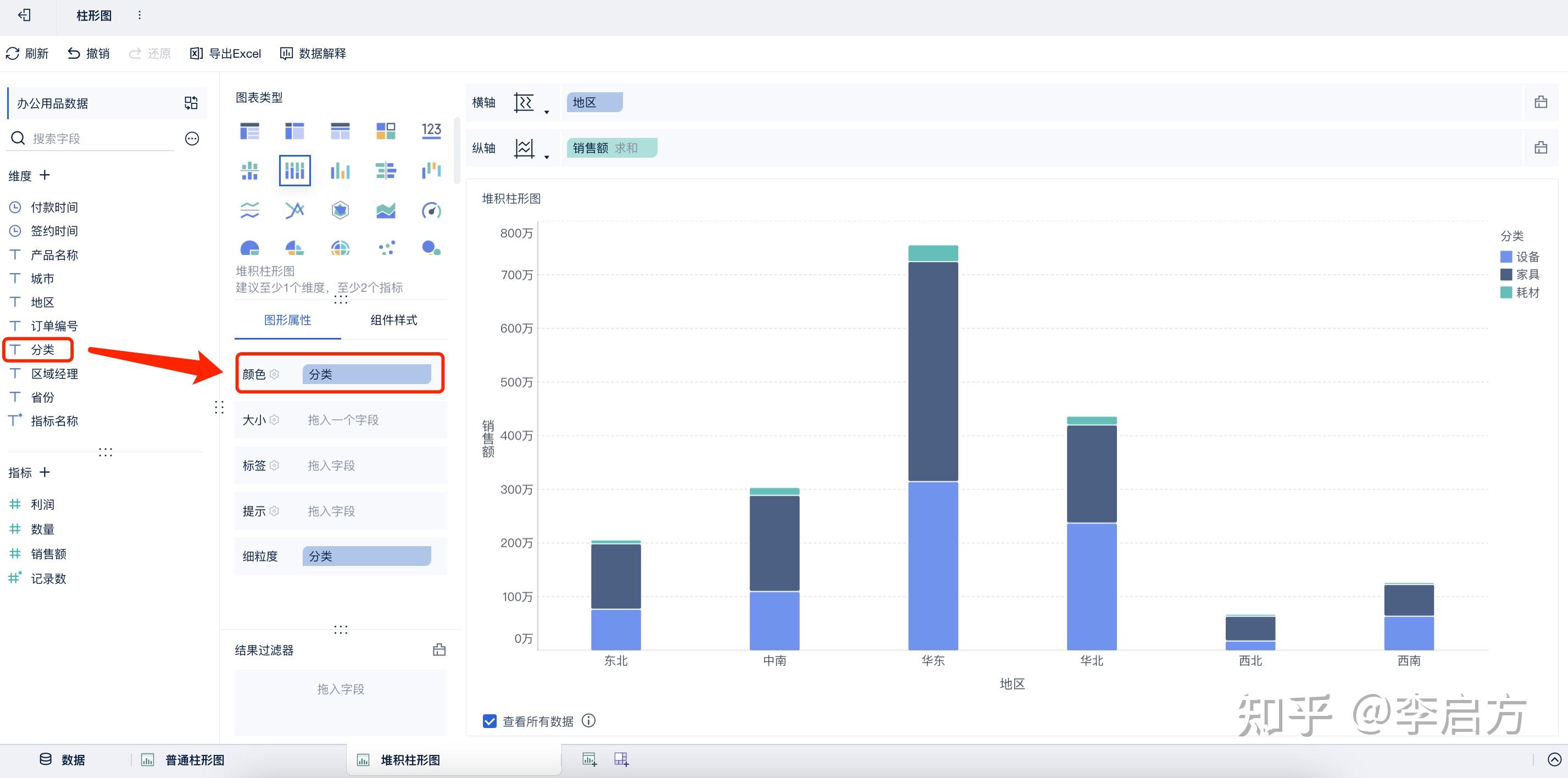Open the 销售额 求和 pill on 纵轴
1568x778 pixels.
coord(611,148)
